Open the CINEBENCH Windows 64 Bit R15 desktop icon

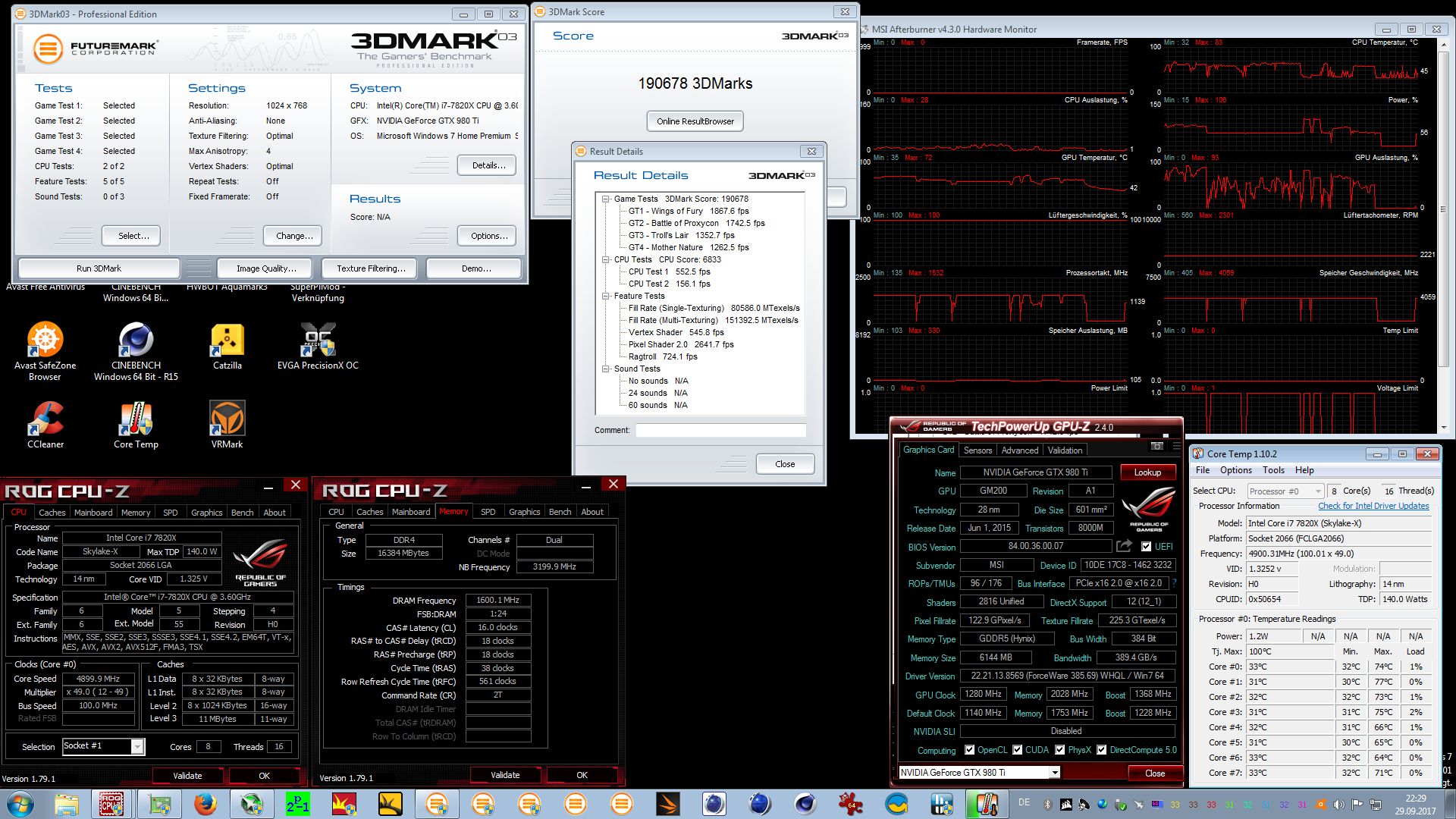point(136,350)
